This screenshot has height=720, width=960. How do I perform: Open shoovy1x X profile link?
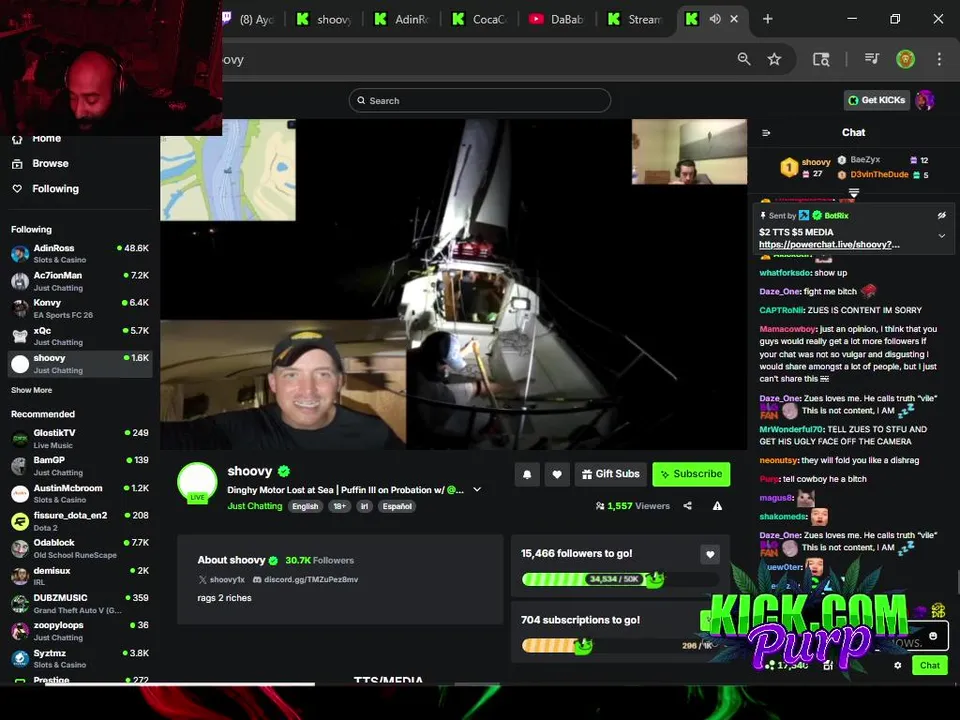pyautogui.click(x=221, y=579)
